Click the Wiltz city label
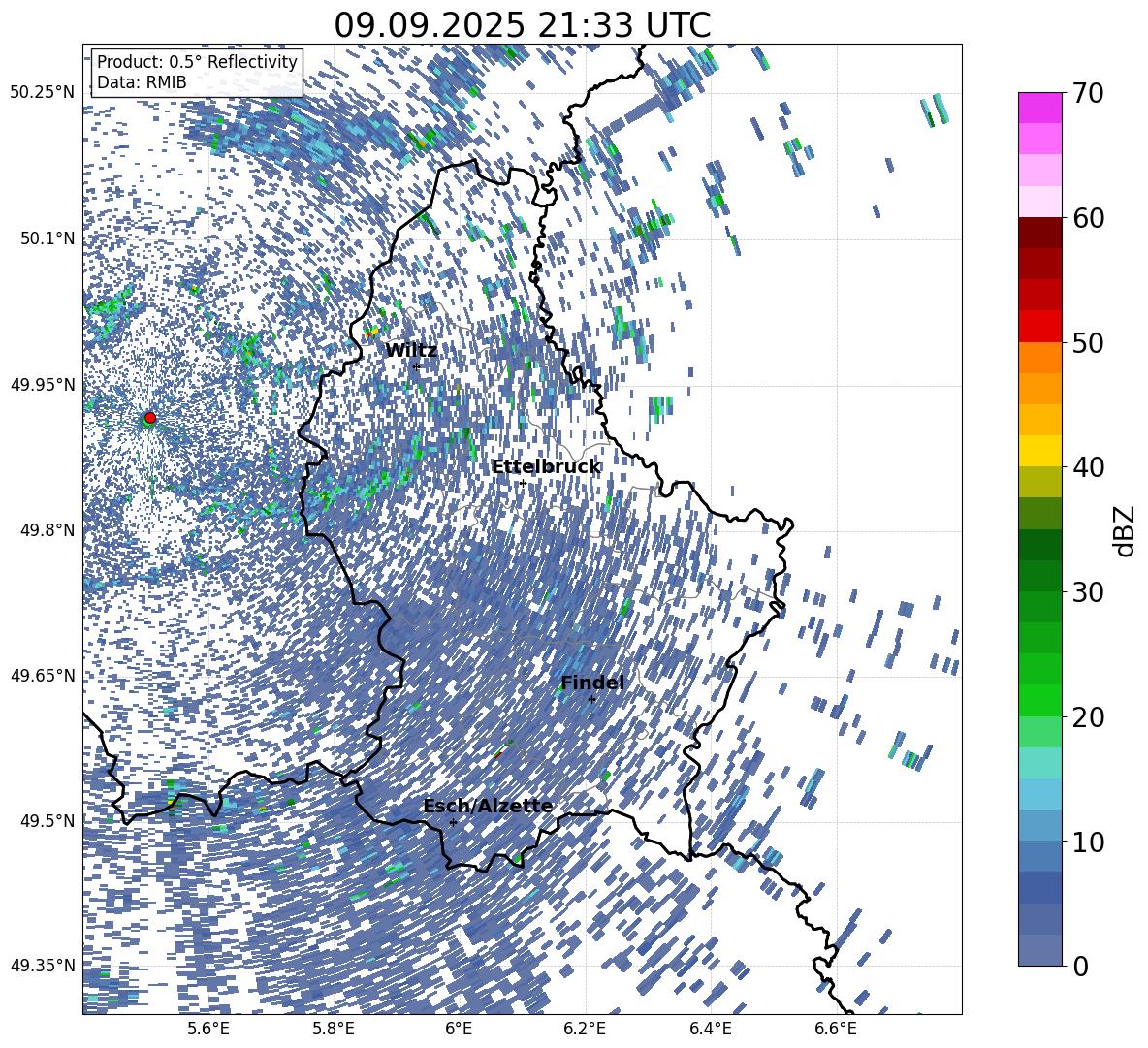 click(x=411, y=350)
